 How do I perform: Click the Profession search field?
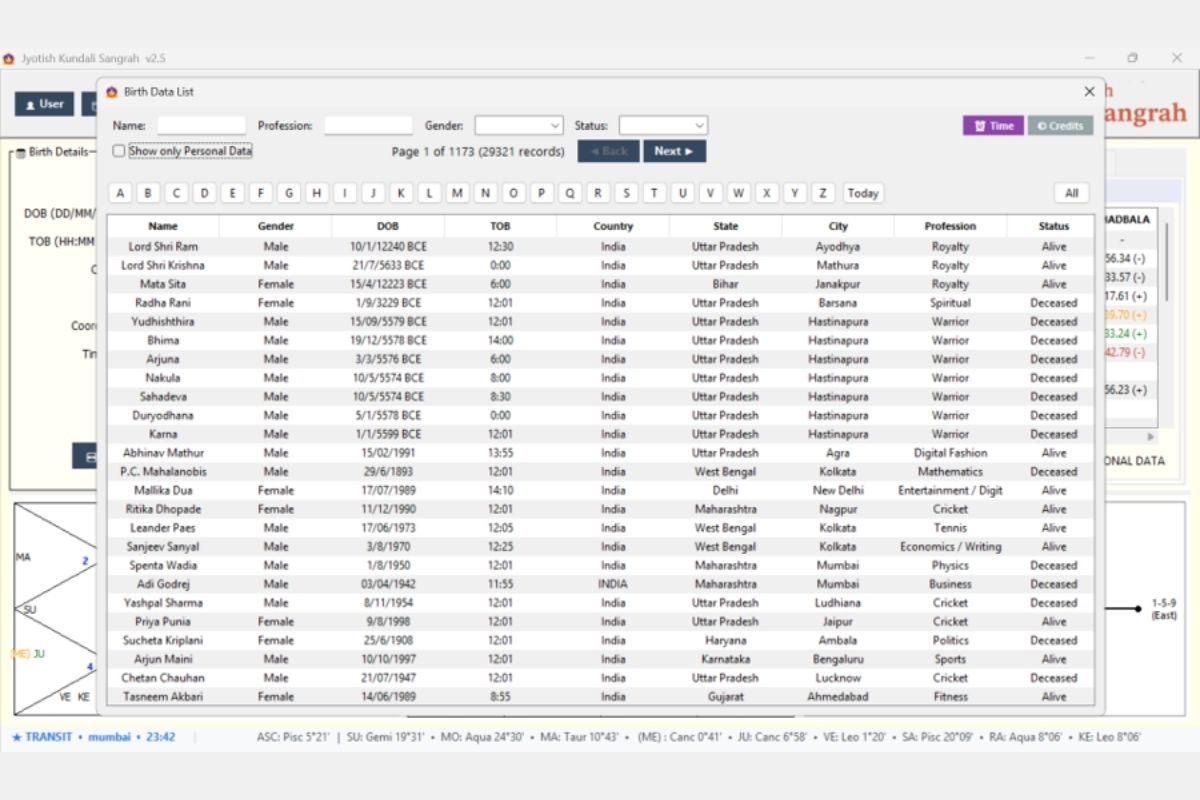368,126
